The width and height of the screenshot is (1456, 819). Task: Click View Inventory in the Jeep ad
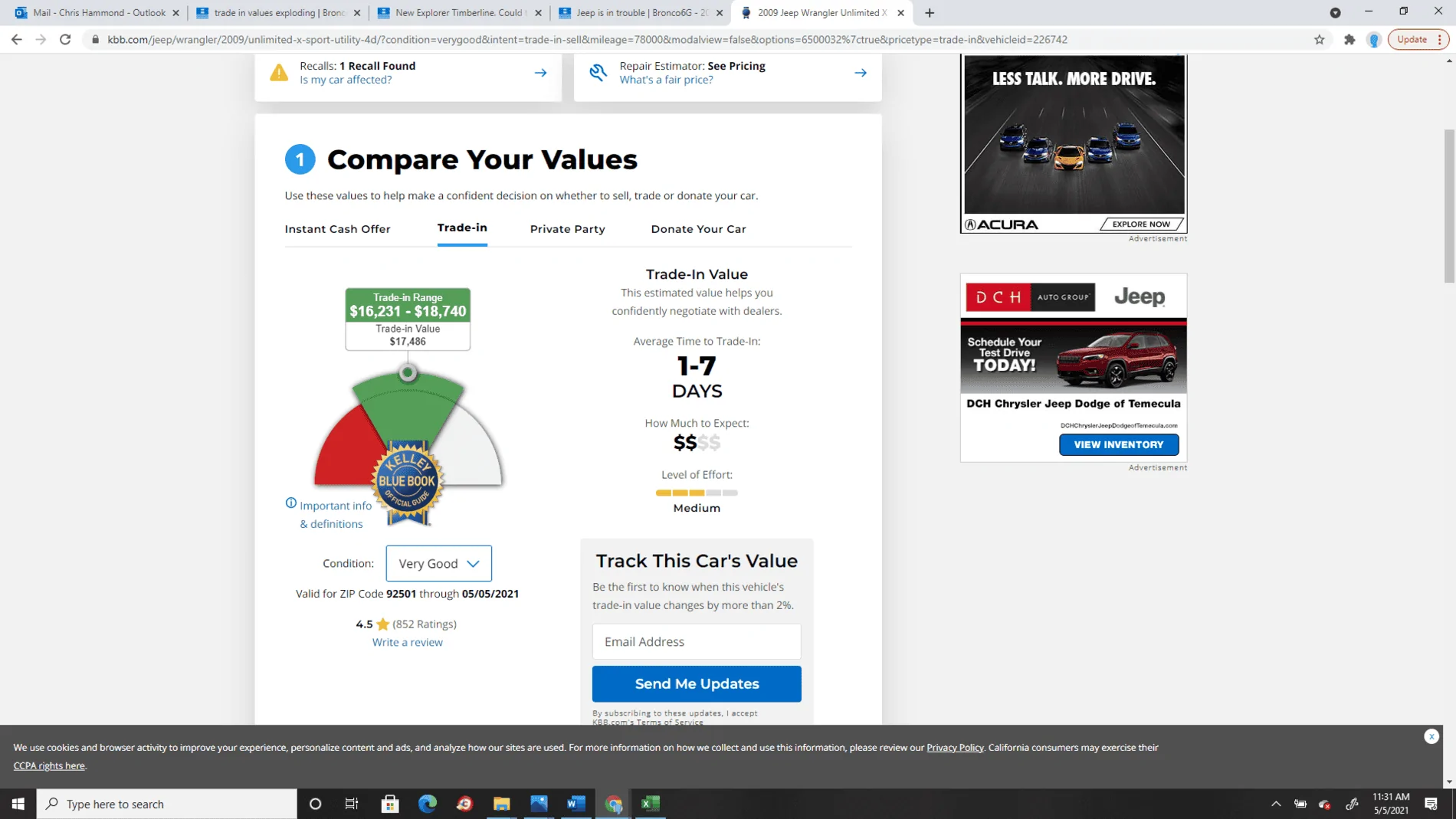click(1119, 444)
